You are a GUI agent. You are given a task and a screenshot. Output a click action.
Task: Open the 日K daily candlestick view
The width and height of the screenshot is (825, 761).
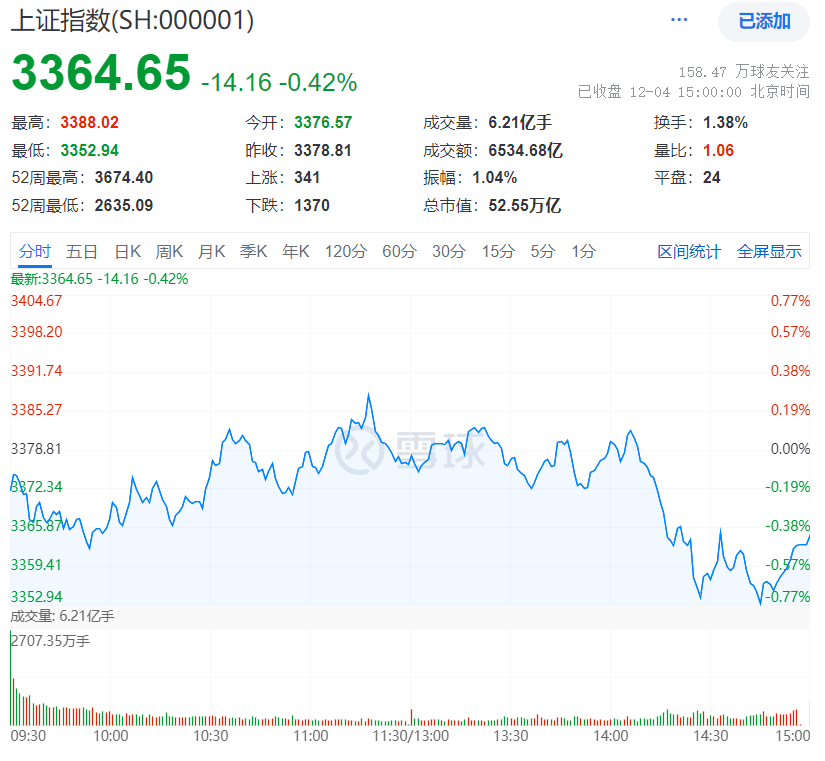(127, 252)
